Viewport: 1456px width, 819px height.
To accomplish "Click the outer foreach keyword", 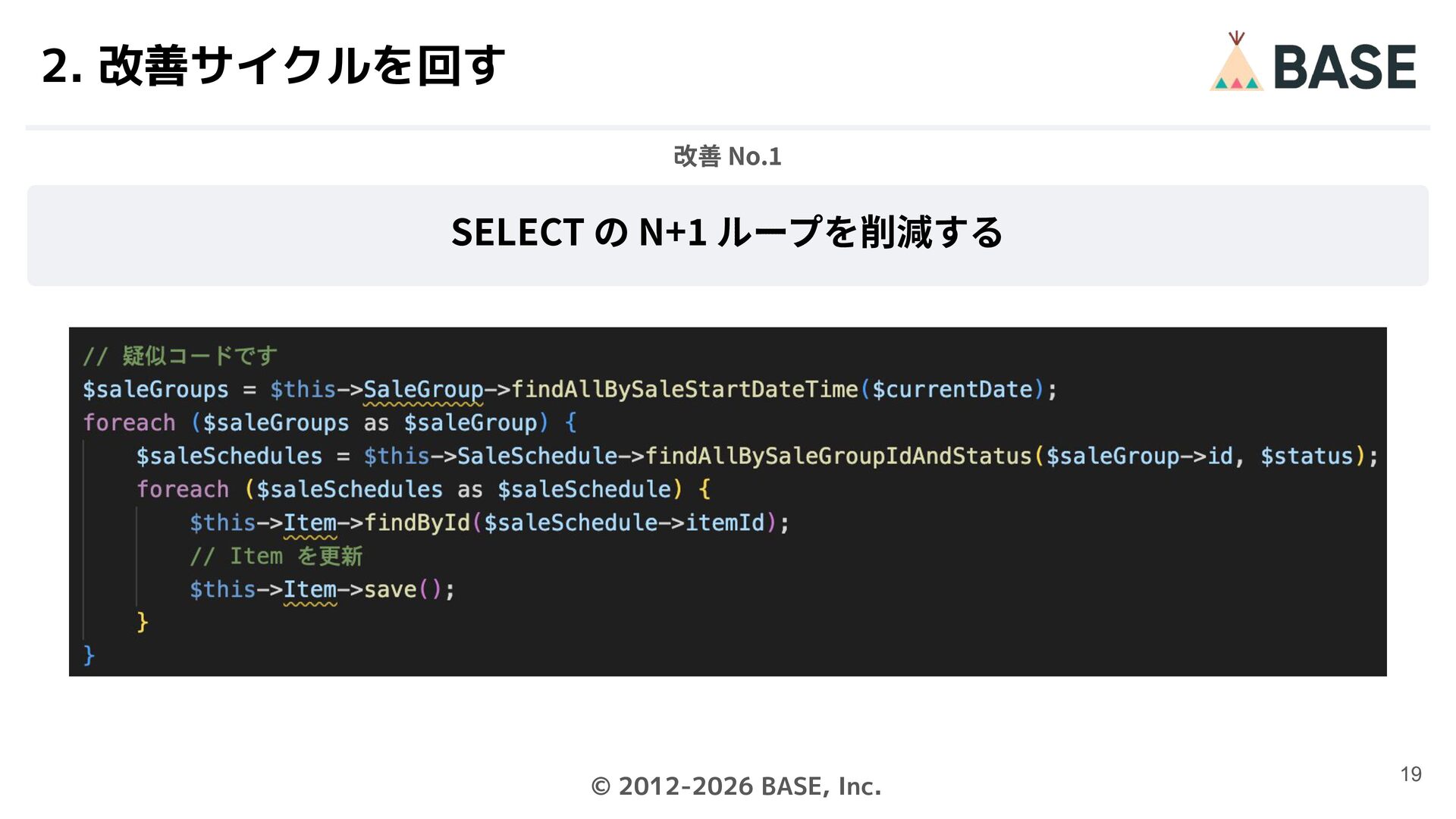I will tap(129, 423).
